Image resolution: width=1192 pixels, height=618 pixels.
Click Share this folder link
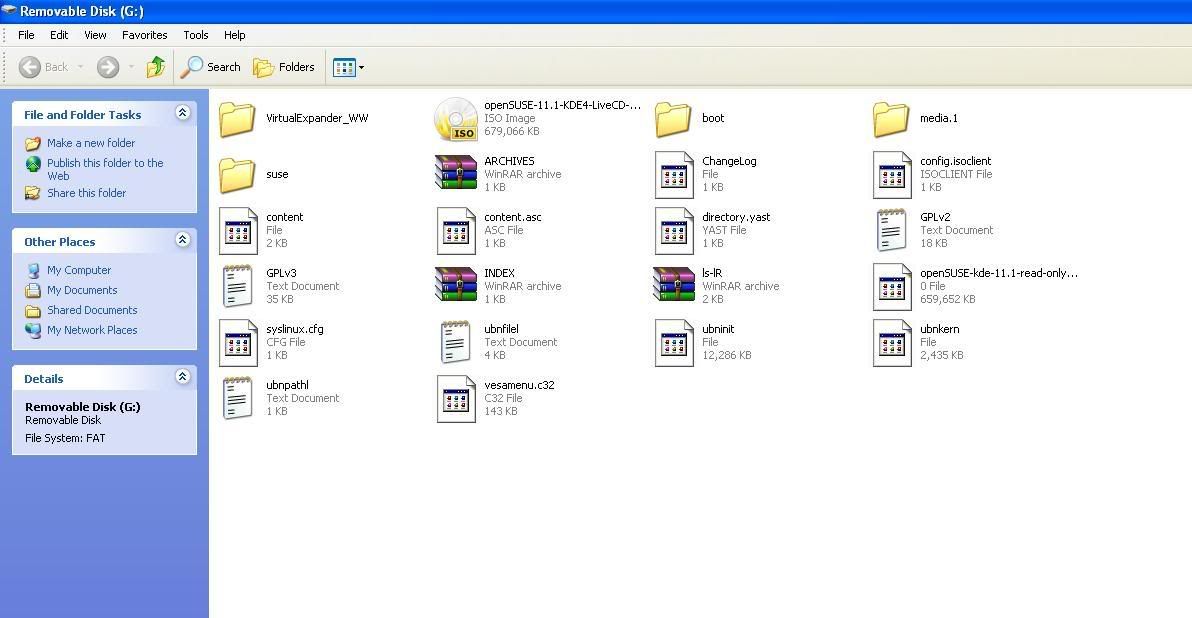pyautogui.click(x=87, y=193)
